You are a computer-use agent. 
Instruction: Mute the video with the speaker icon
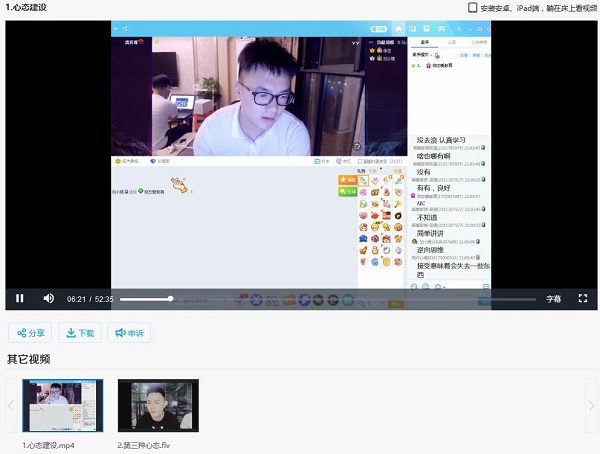49,298
